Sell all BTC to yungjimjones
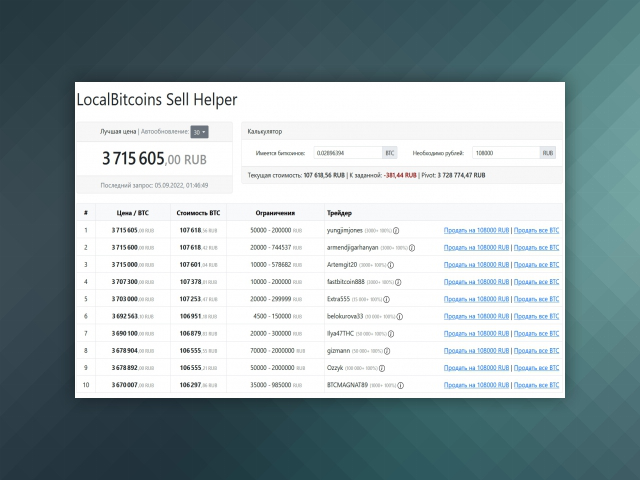Viewport: 640px width, 480px height. 536,230
